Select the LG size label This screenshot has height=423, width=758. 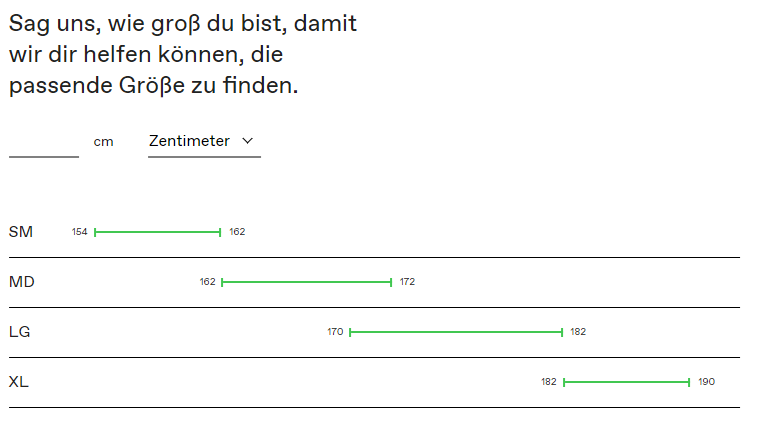(x=20, y=332)
